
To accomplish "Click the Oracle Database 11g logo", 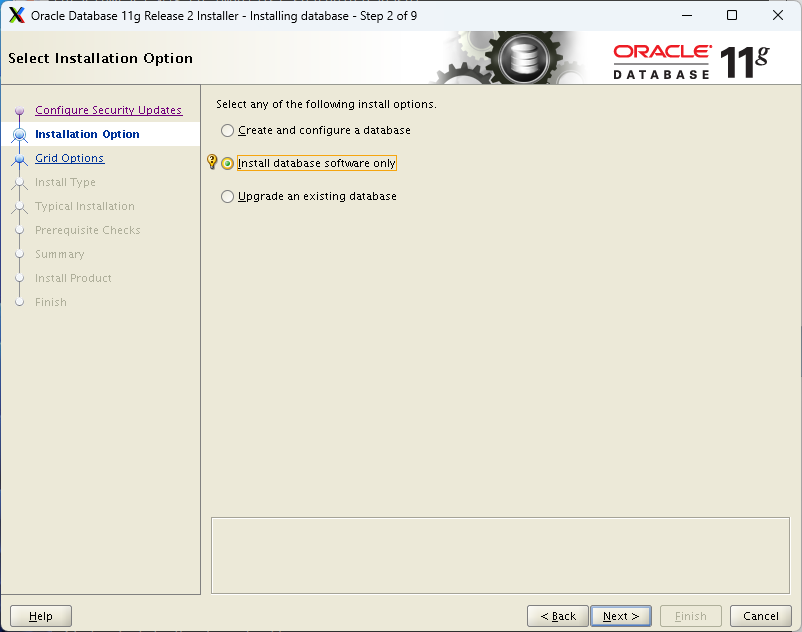I will [691, 62].
